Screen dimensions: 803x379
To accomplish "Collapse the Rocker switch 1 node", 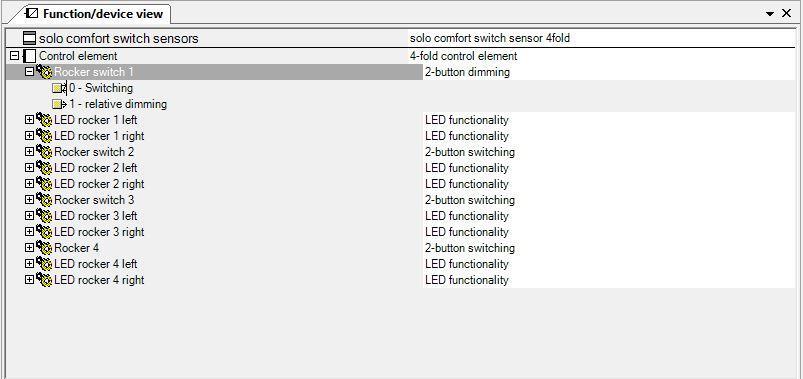I will pyautogui.click(x=29, y=72).
